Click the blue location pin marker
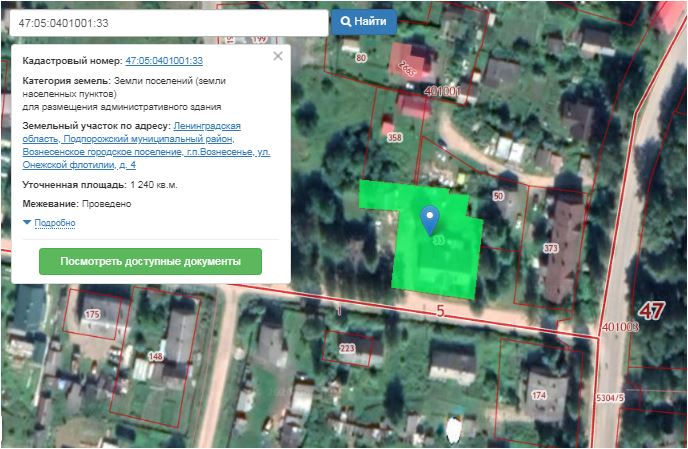The width and height of the screenshot is (688, 449). (430, 217)
